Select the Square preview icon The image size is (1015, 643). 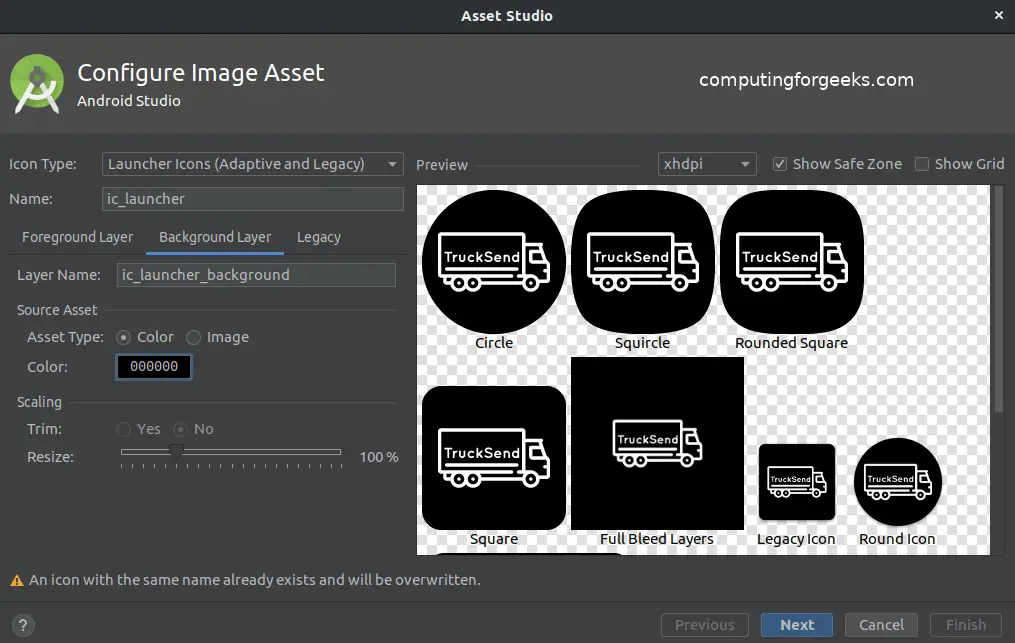point(494,458)
